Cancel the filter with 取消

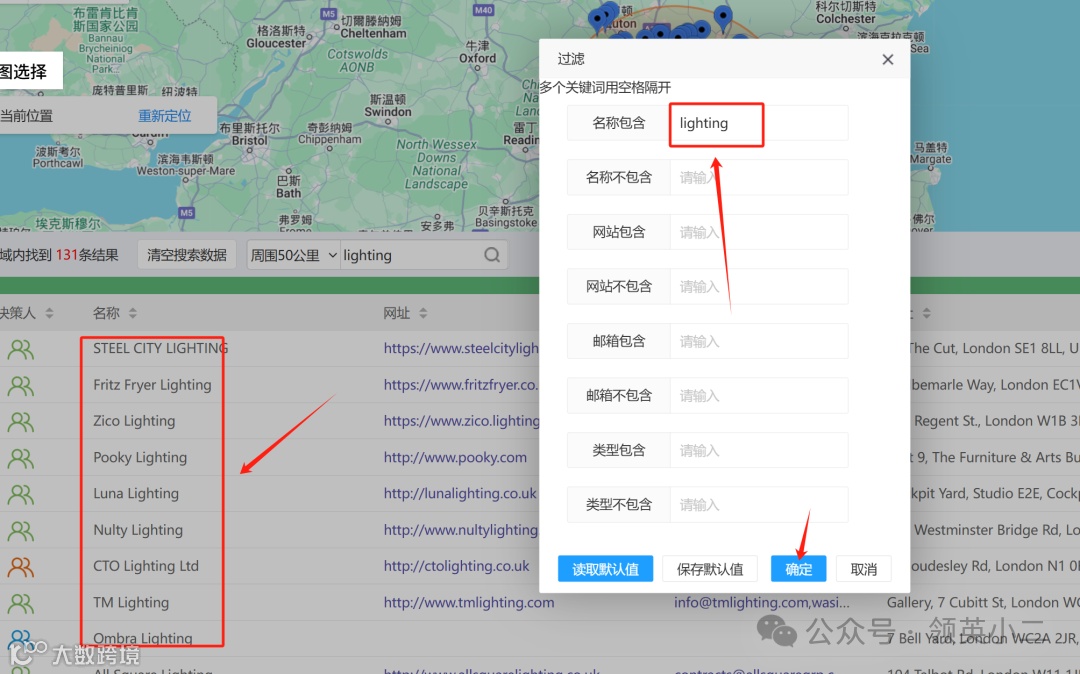pos(864,569)
